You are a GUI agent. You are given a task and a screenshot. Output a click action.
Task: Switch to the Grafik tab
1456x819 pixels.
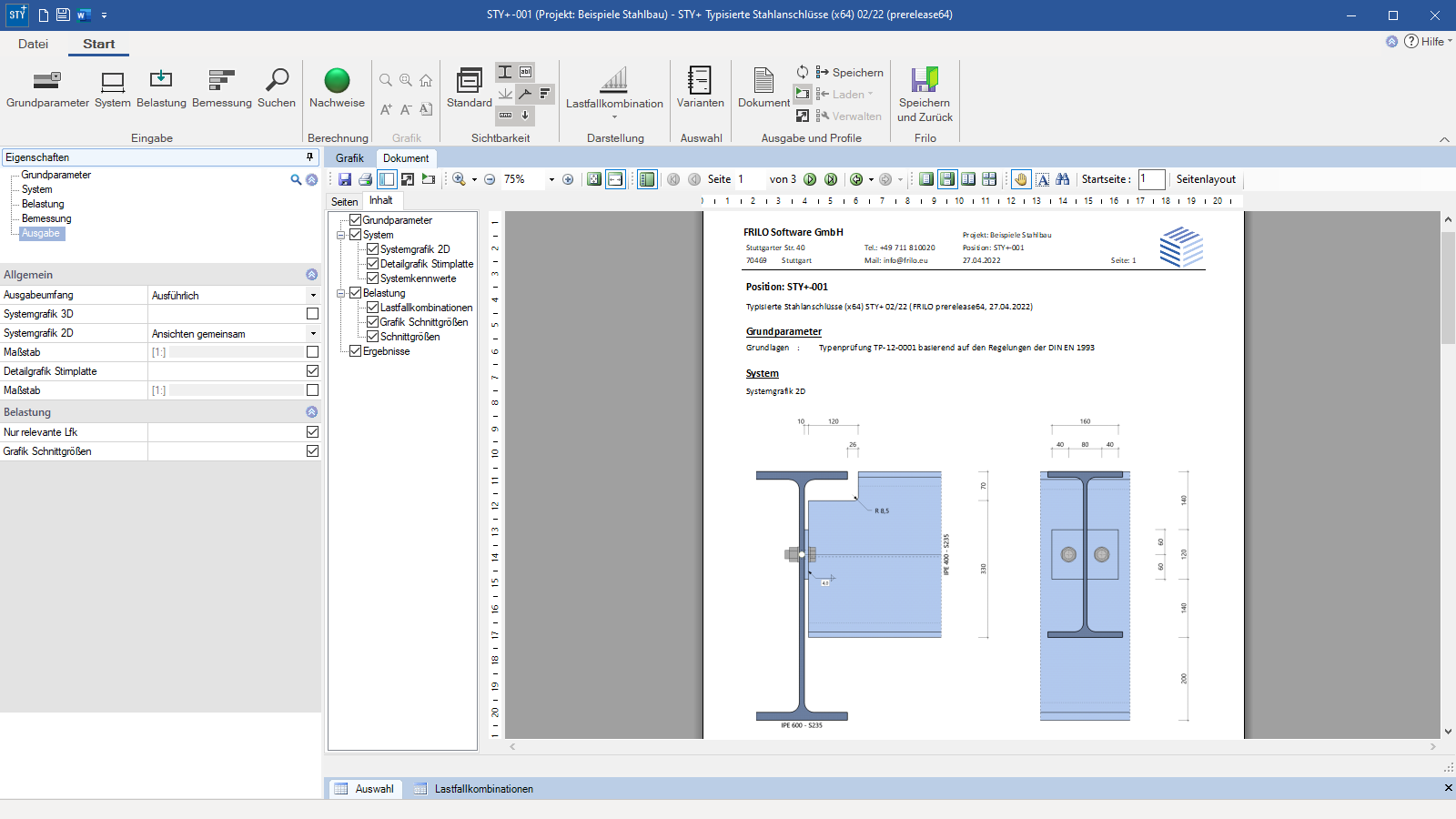[349, 158]
